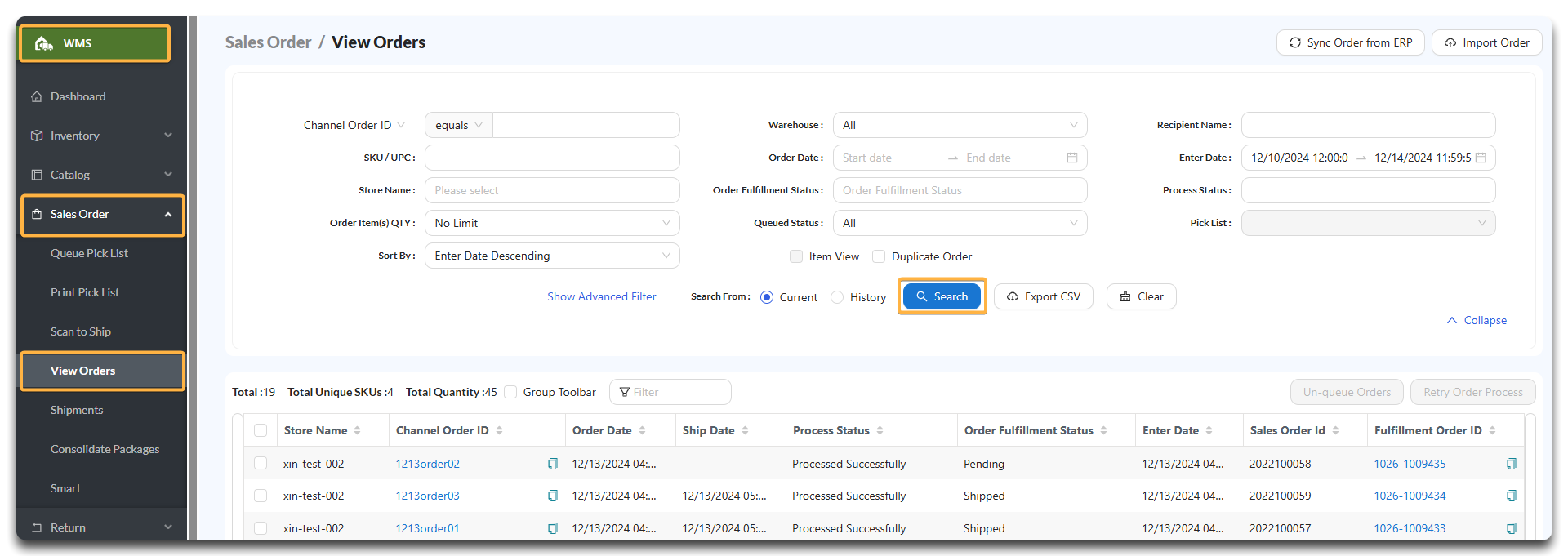Open the Order Date calendar icon
The height and width of the screenshot is (556, 1568).
pos(1072,158)
